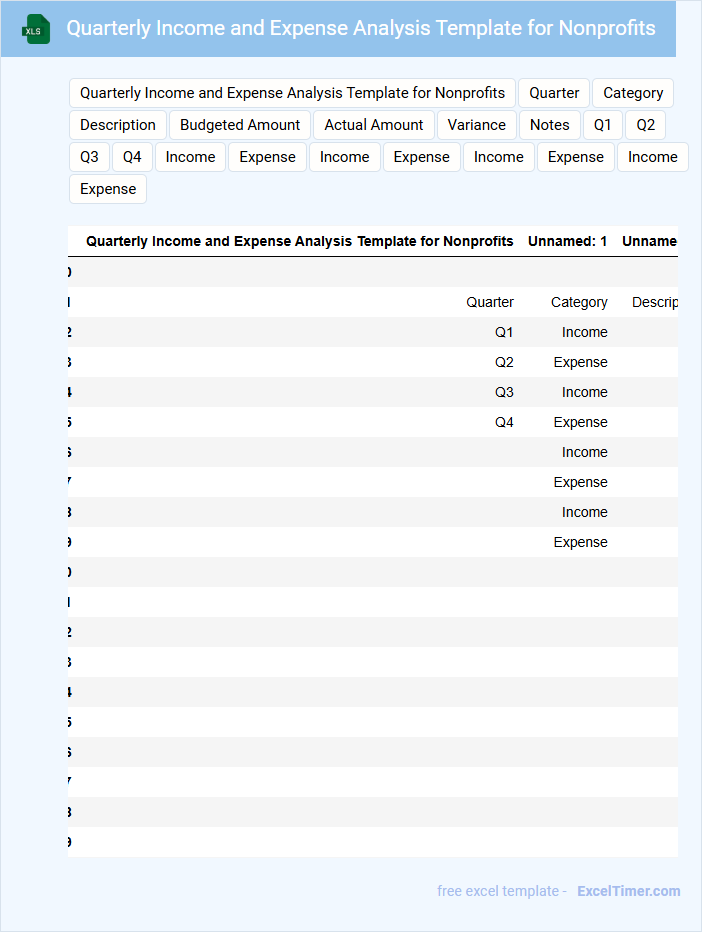Click the Quarter cell inside the table
Screen dimensions: 702x932
click(490, 302)
